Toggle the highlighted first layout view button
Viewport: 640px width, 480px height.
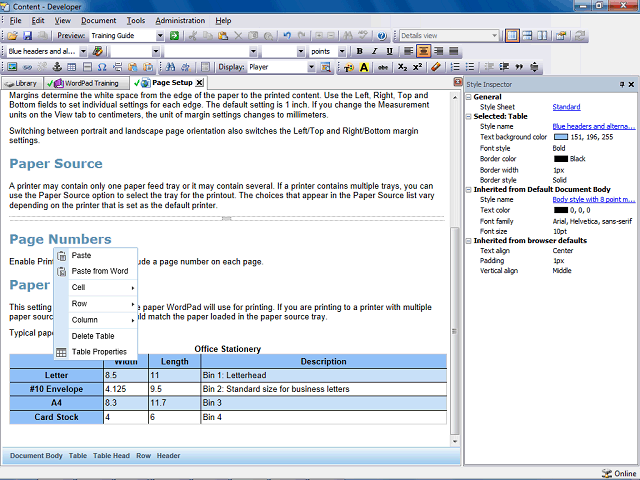pos(512,36)
